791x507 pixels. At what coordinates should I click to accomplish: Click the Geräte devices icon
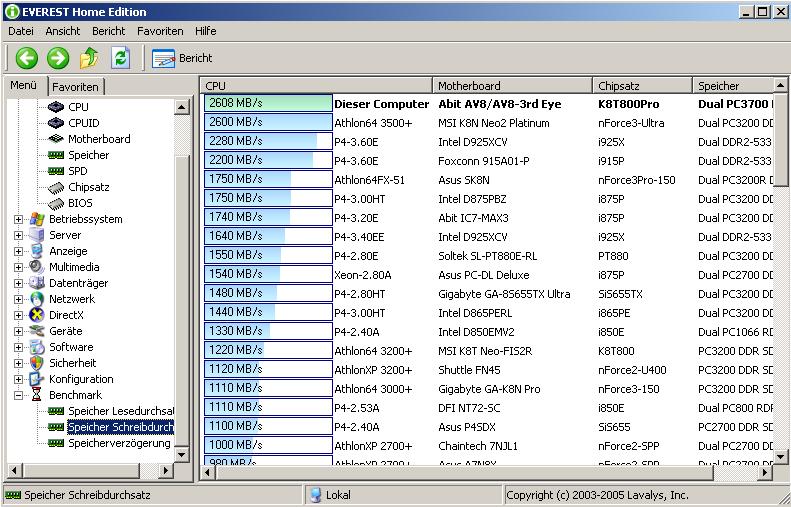pyautogui.click(x=36, y=331)
